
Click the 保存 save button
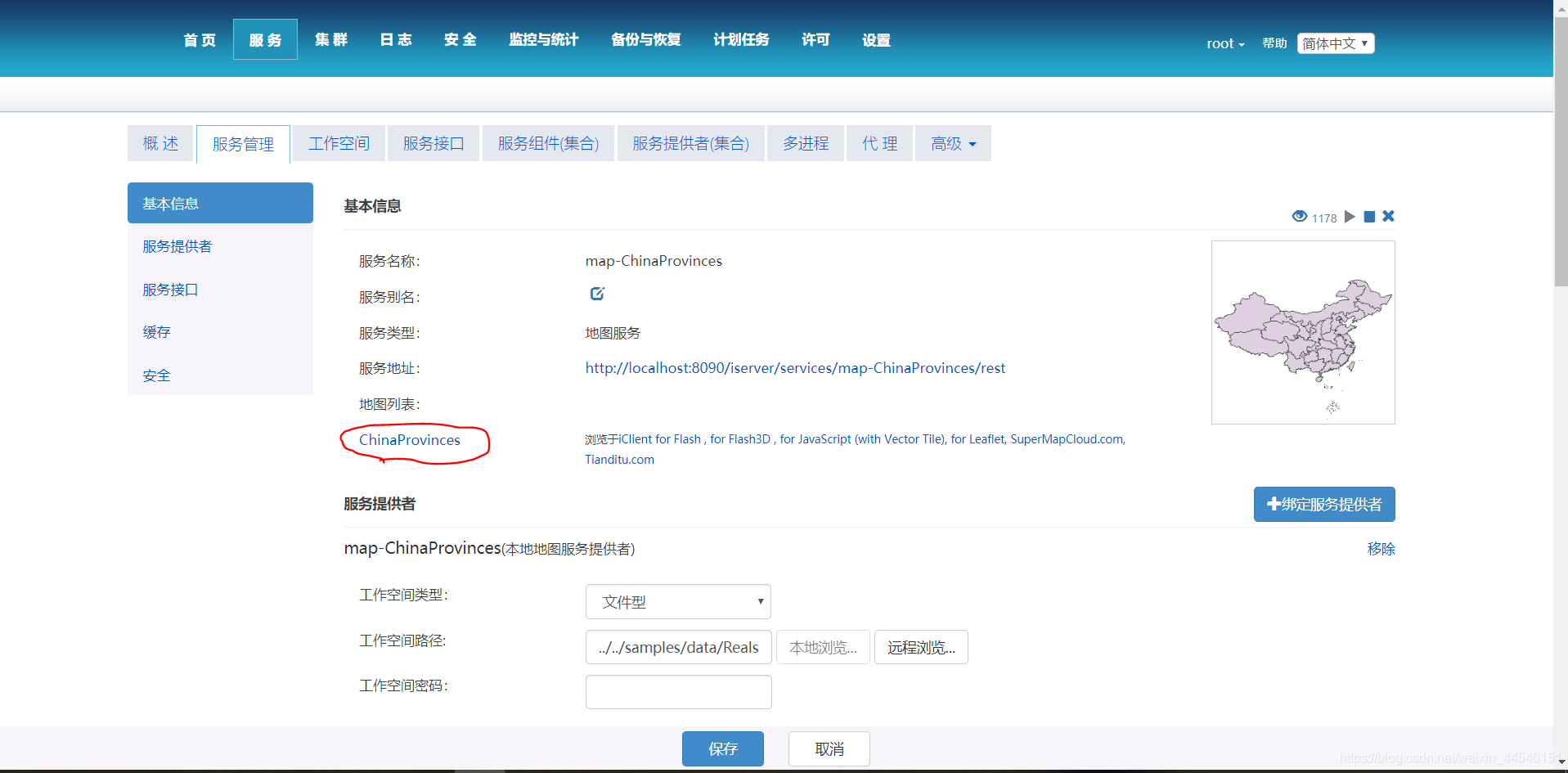[723, 748]
